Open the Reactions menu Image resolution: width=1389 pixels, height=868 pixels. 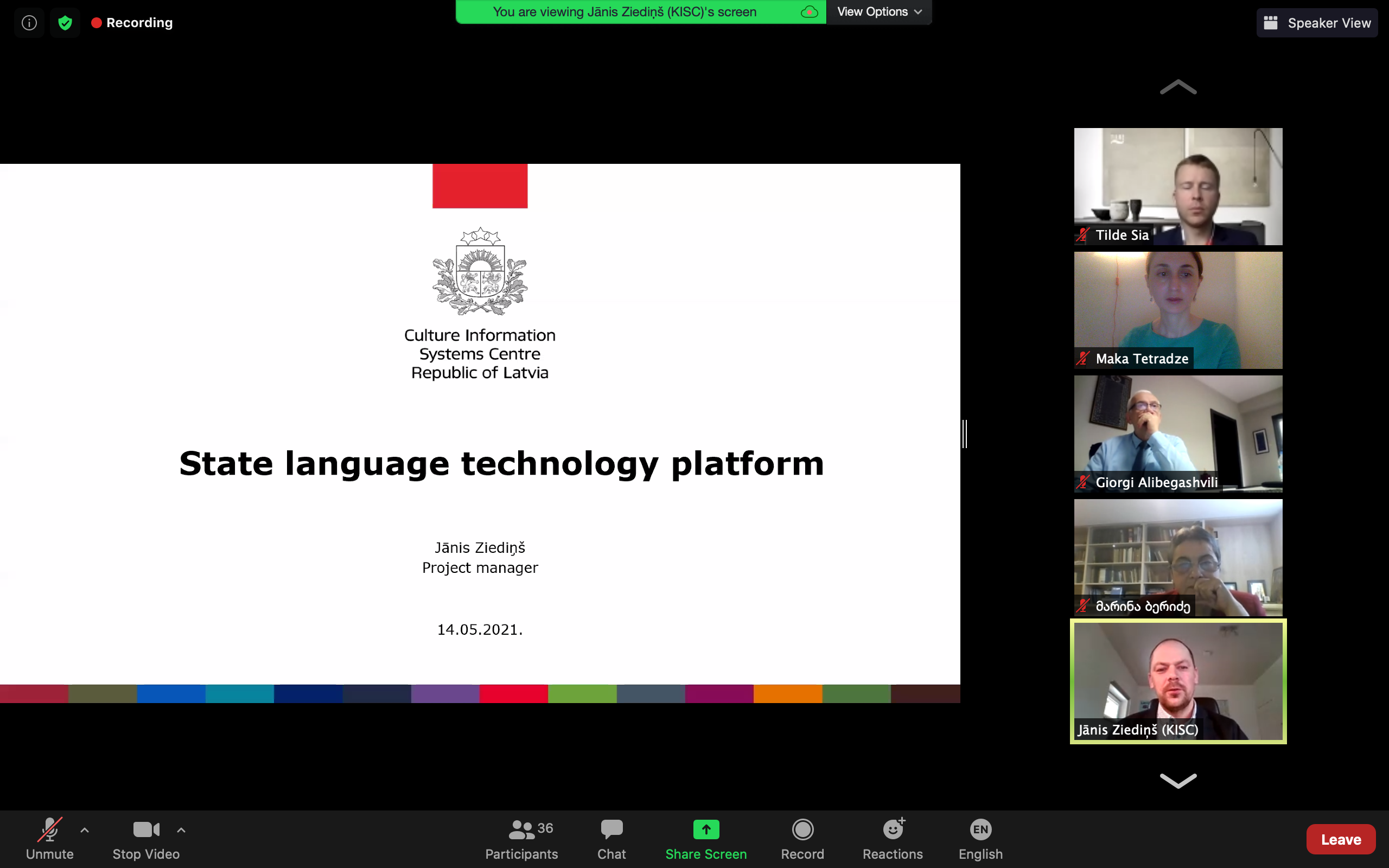[x=892, y=839]
